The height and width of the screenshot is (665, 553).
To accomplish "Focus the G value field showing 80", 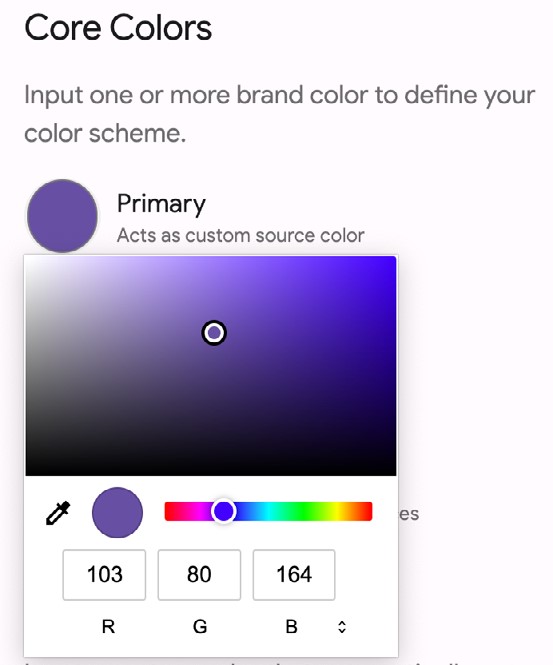I will coord(199,575).
